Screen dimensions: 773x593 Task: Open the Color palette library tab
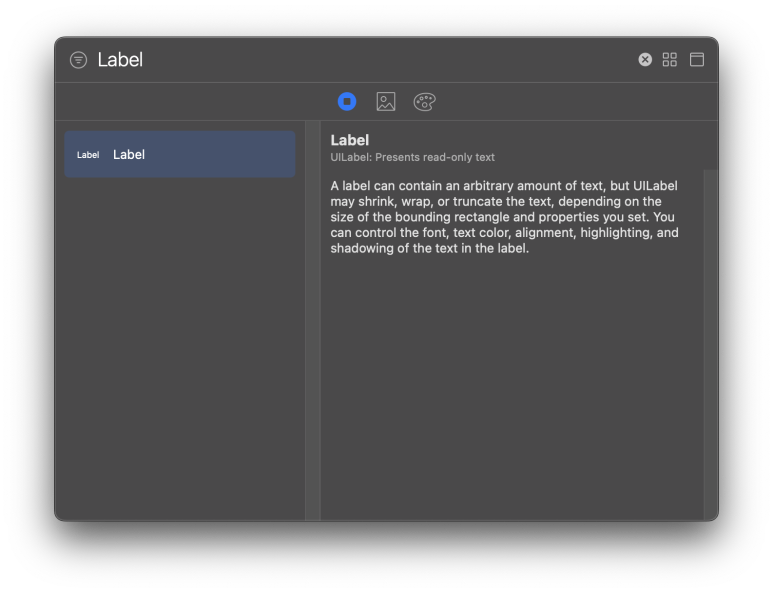coord(424,102)
